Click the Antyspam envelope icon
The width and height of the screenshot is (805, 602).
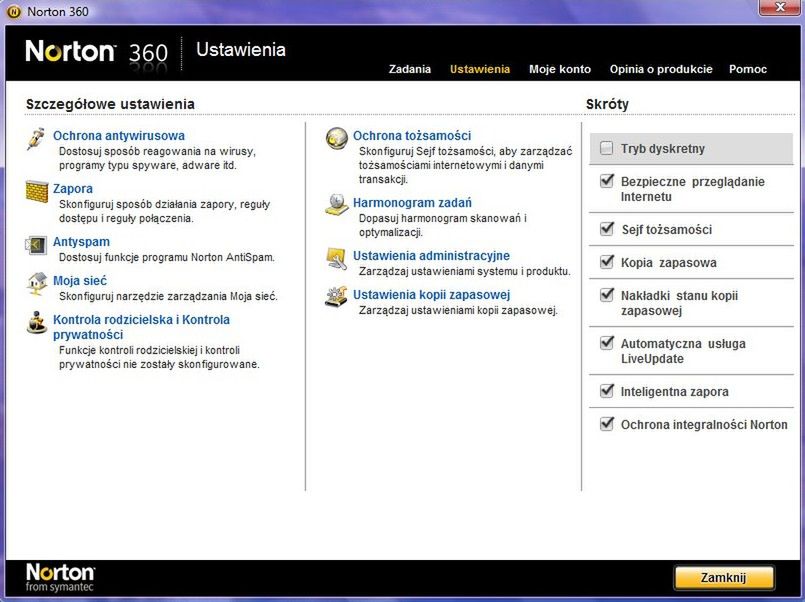pos(36,245)
